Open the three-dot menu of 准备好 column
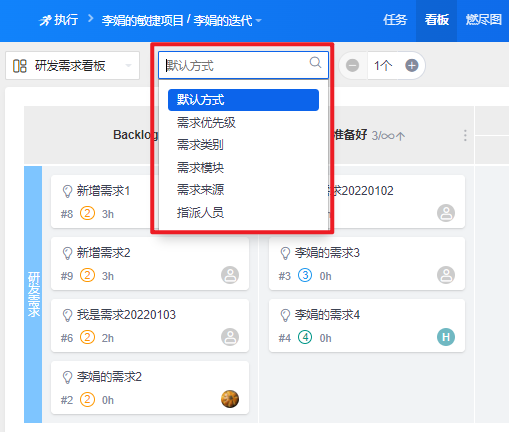The width and height of the screenshot is (509, 432). (465, 135)
